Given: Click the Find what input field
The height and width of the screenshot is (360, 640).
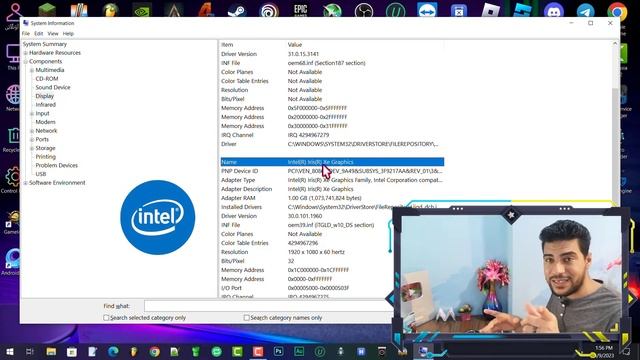Looking at the screenshot, I should pyautogui.click(x=268, y=306).
